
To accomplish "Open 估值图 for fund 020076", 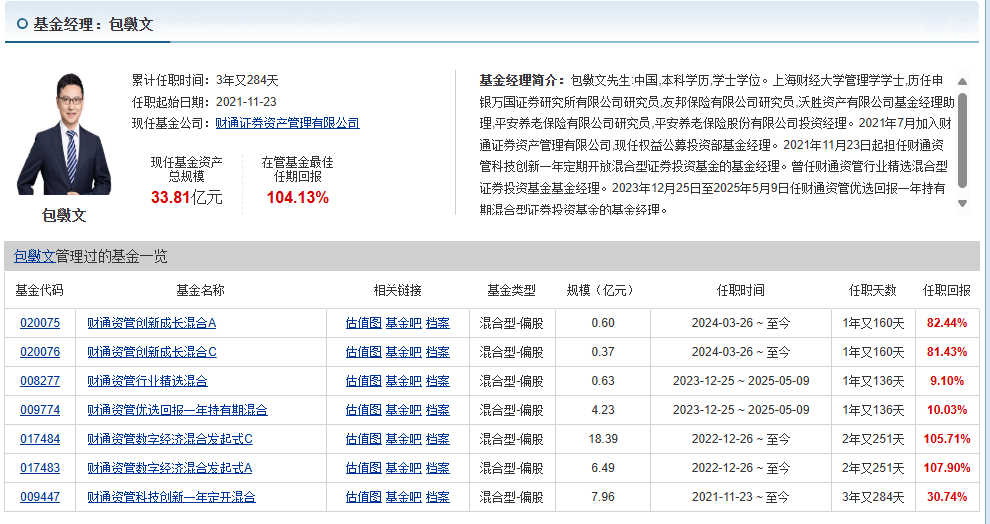I will click(x=364, y=352).
